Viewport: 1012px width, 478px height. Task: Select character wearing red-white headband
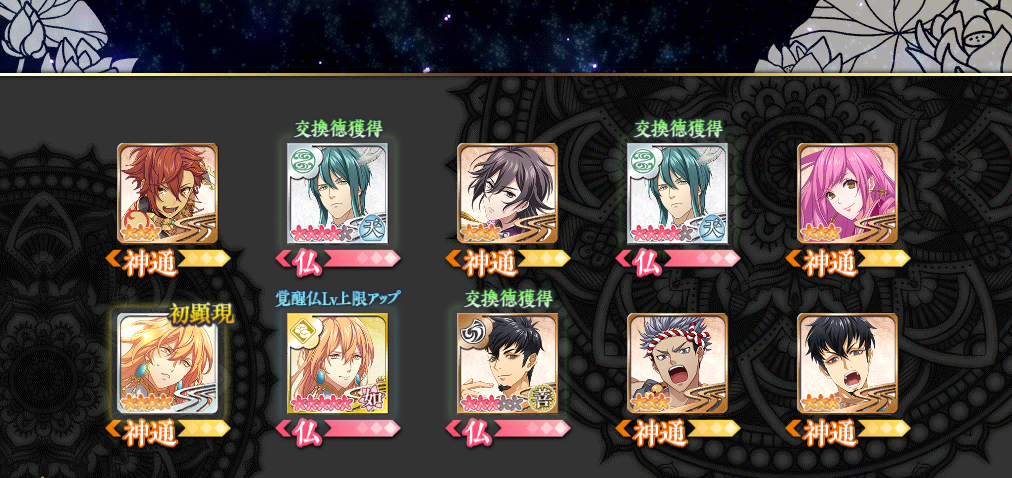click(678, 364)
